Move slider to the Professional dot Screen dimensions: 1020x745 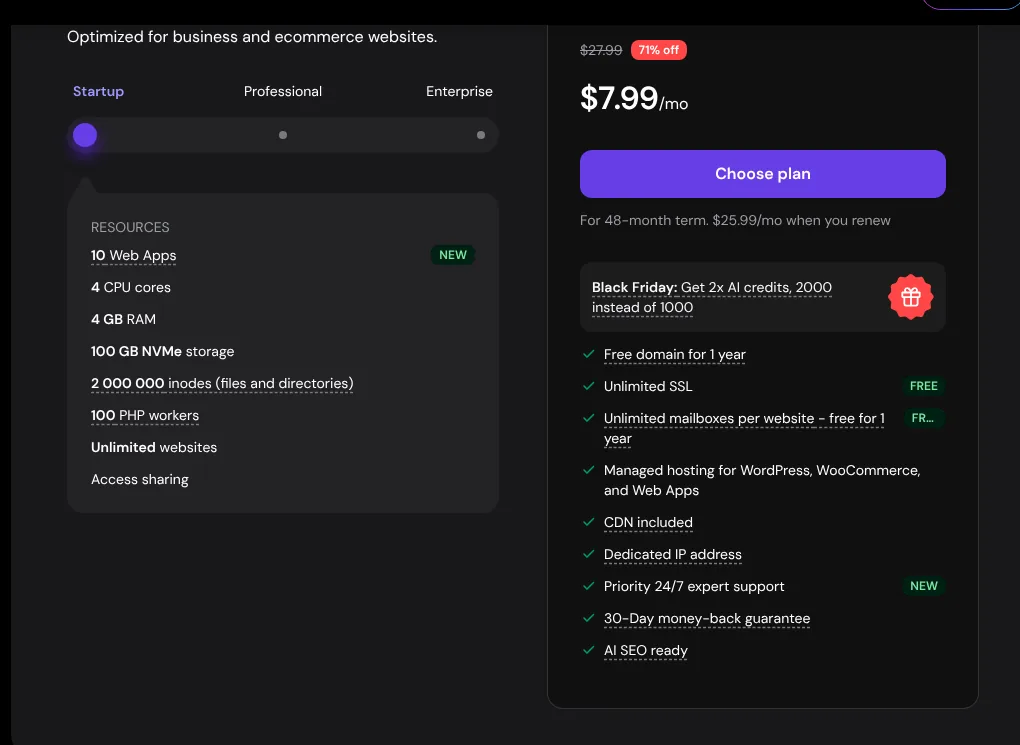click(283, 135)
